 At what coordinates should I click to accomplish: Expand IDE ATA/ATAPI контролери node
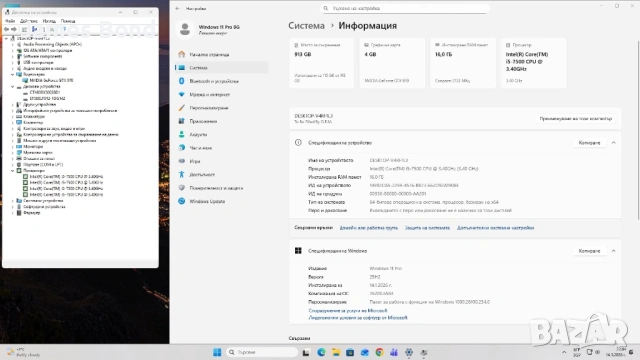pyautogui.click(x=13, y=51)
